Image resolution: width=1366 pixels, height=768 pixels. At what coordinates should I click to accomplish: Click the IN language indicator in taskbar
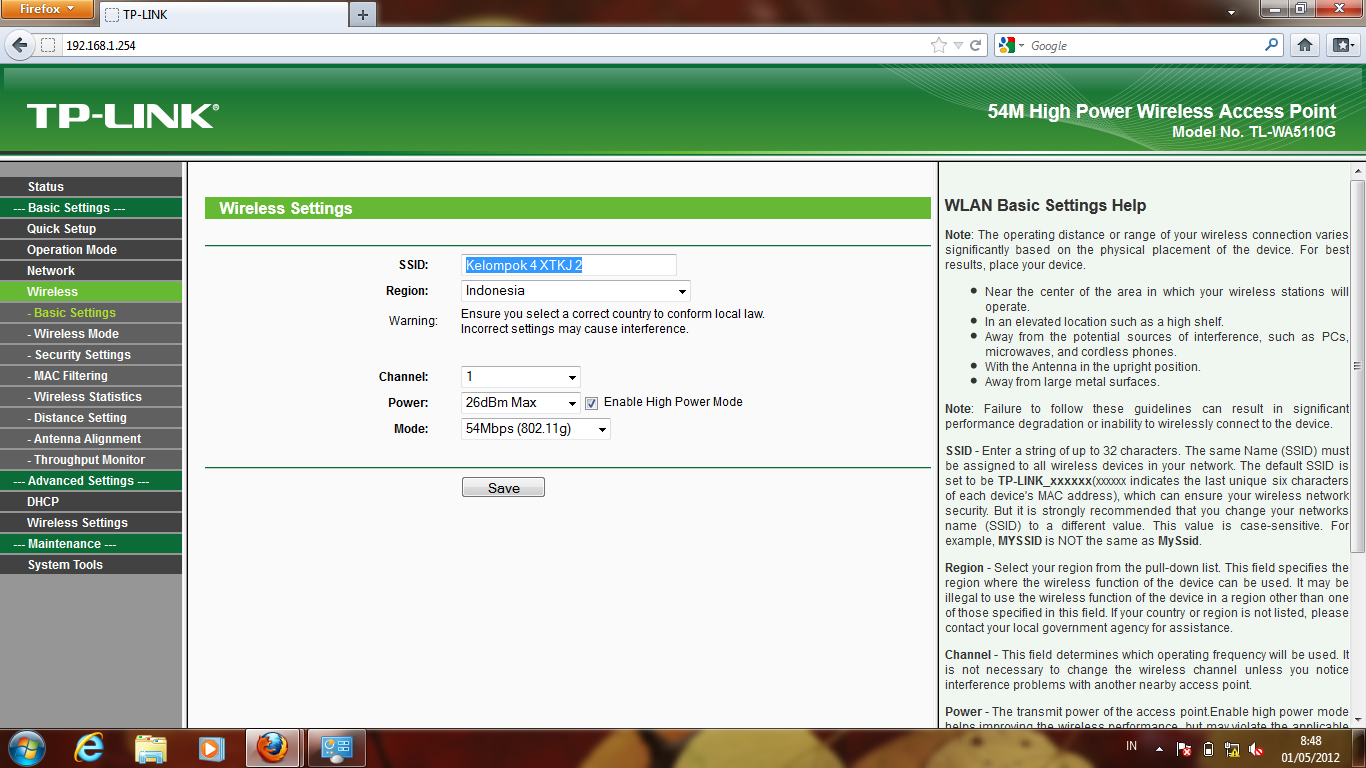(x=1132, y=747)
